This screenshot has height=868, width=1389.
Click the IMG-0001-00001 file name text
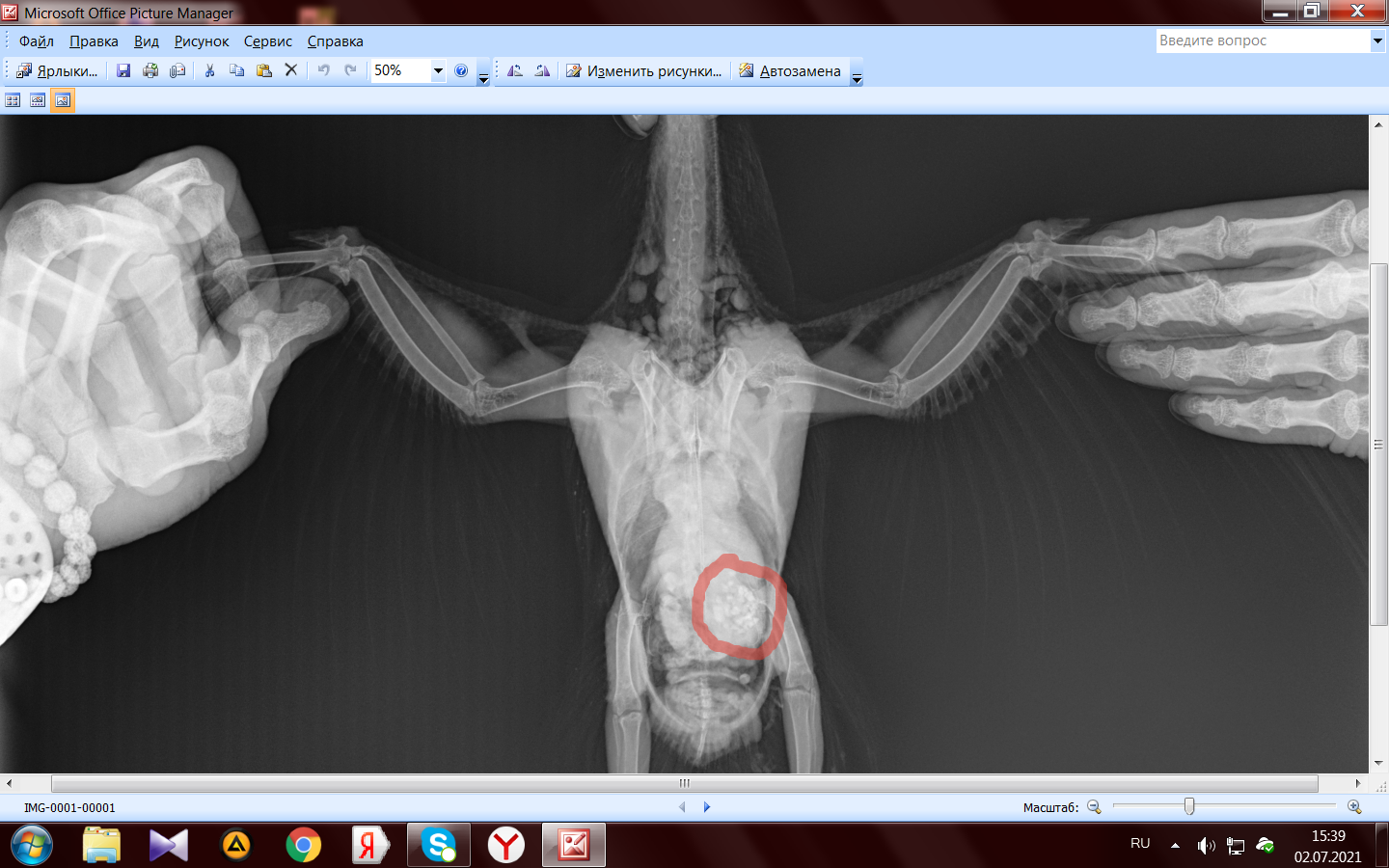point(69,808)
